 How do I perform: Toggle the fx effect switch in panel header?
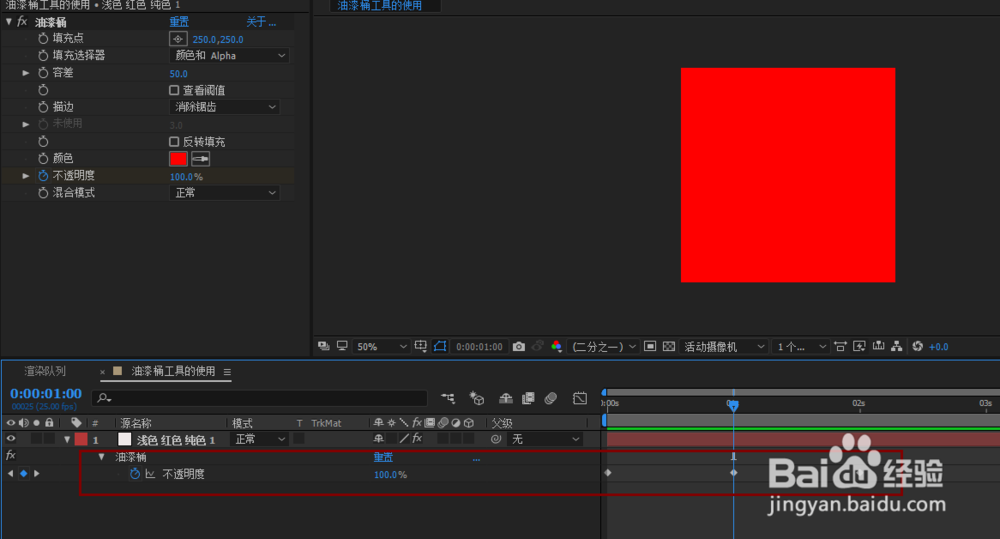pyautogui.click(x=22, y=22)
